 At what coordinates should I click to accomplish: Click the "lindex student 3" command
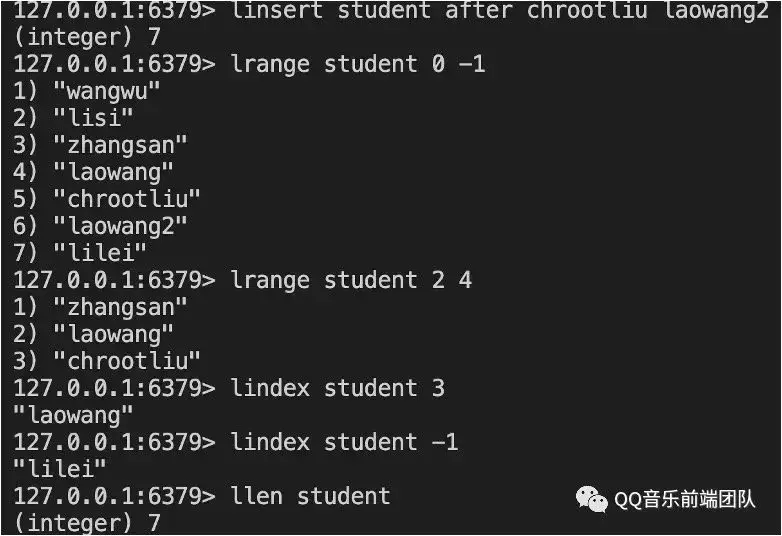(338, 388)
